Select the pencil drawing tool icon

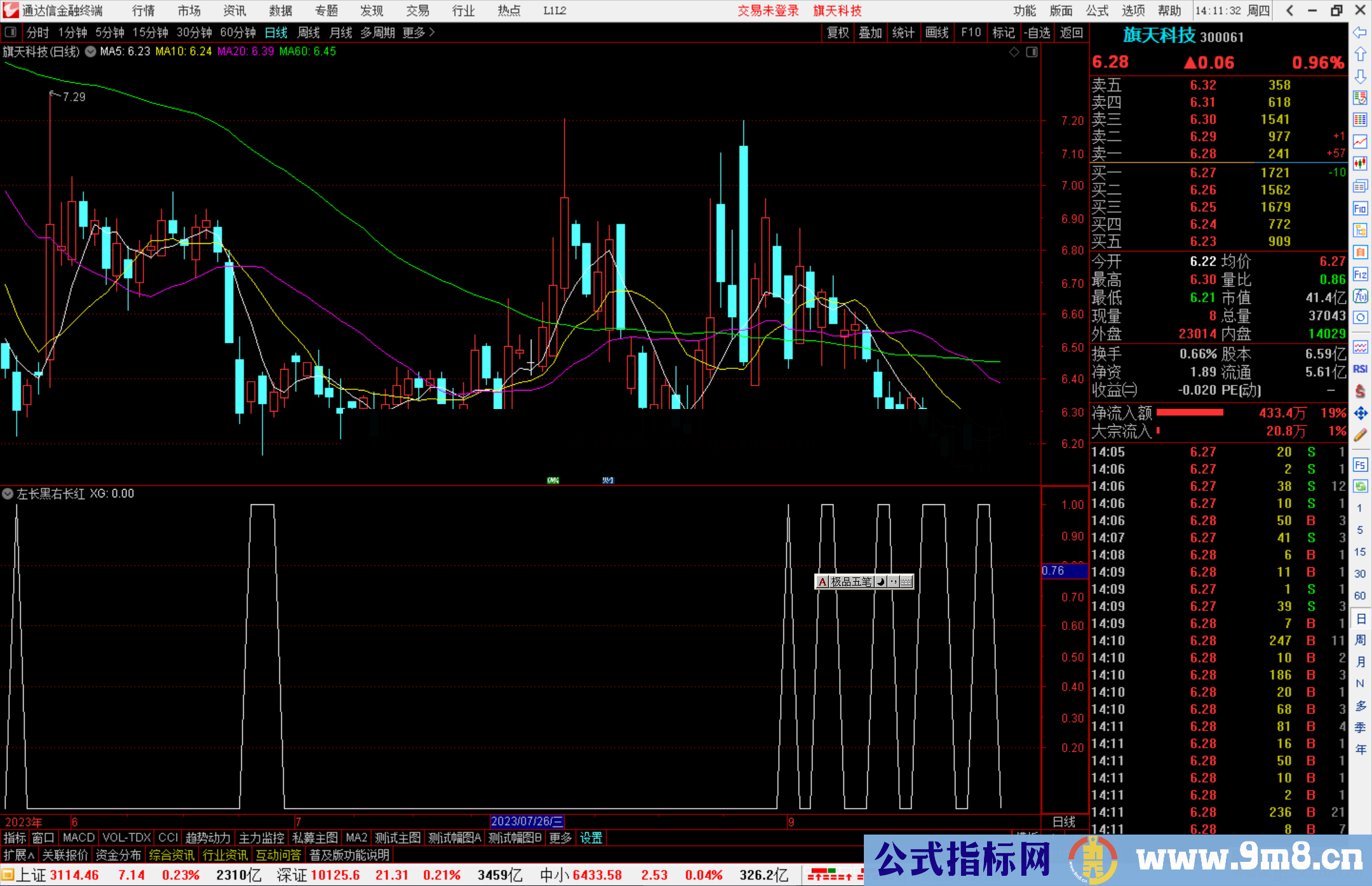pyautogui.click(x=1360, y=435)
